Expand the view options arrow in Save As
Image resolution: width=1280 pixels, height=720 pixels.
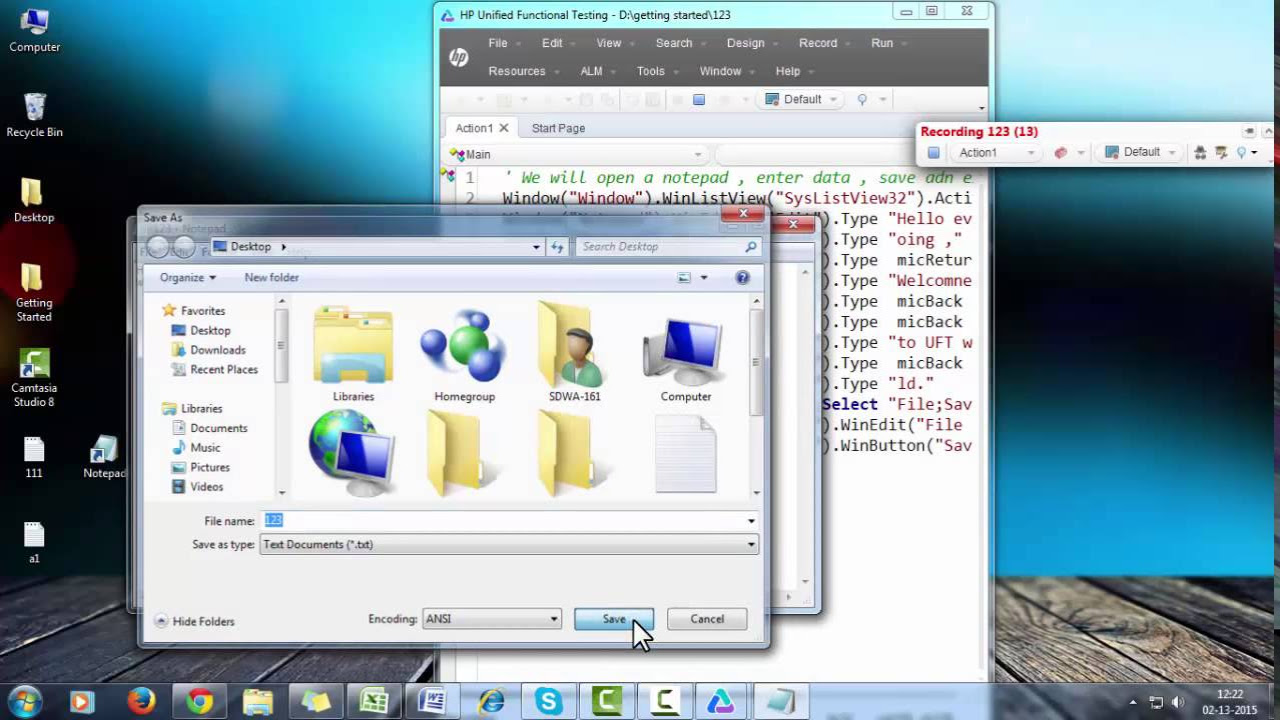704,277
